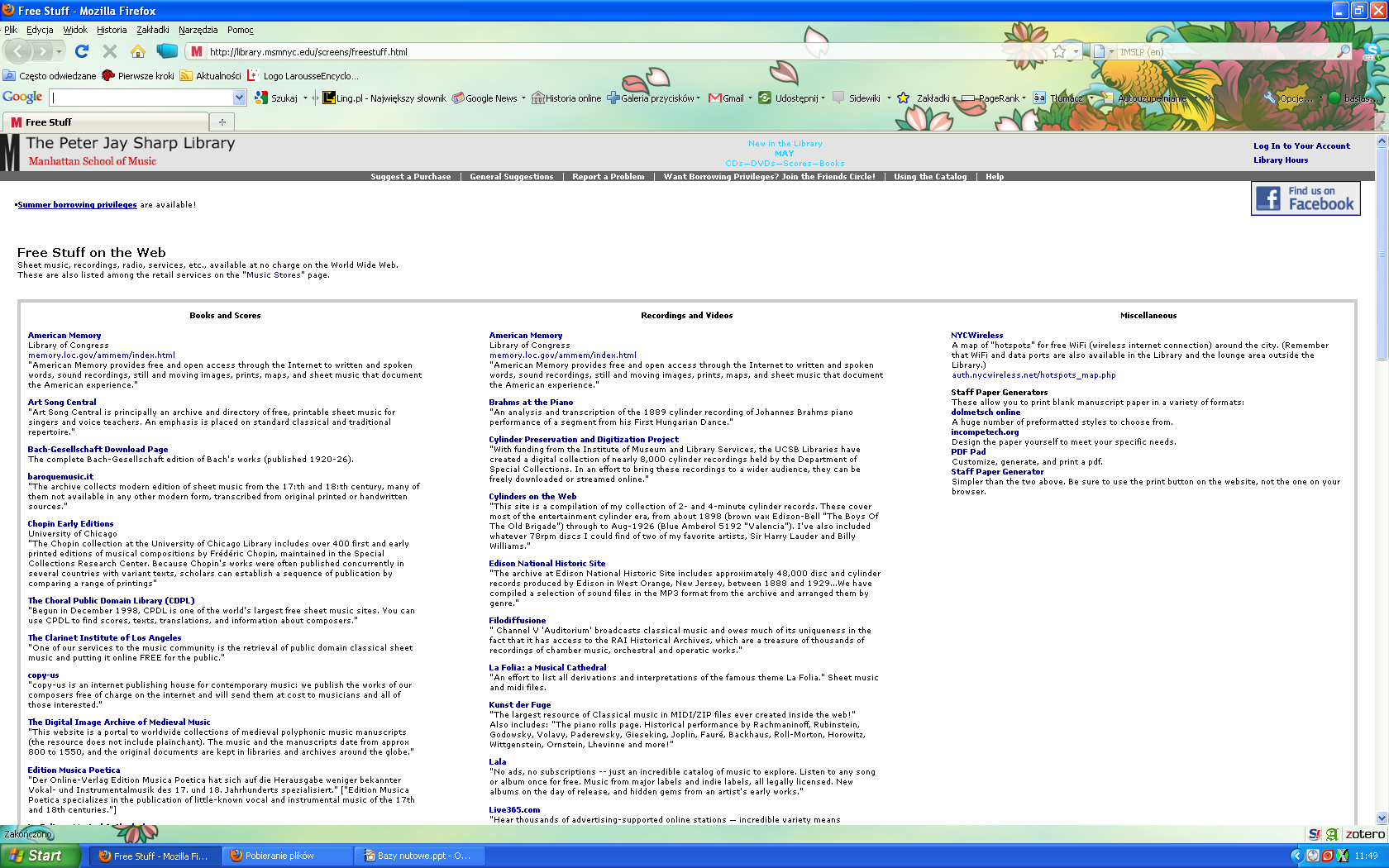Viewport: 1389px width, 868px height.
Task: Reload the current page
Action: 82,51
